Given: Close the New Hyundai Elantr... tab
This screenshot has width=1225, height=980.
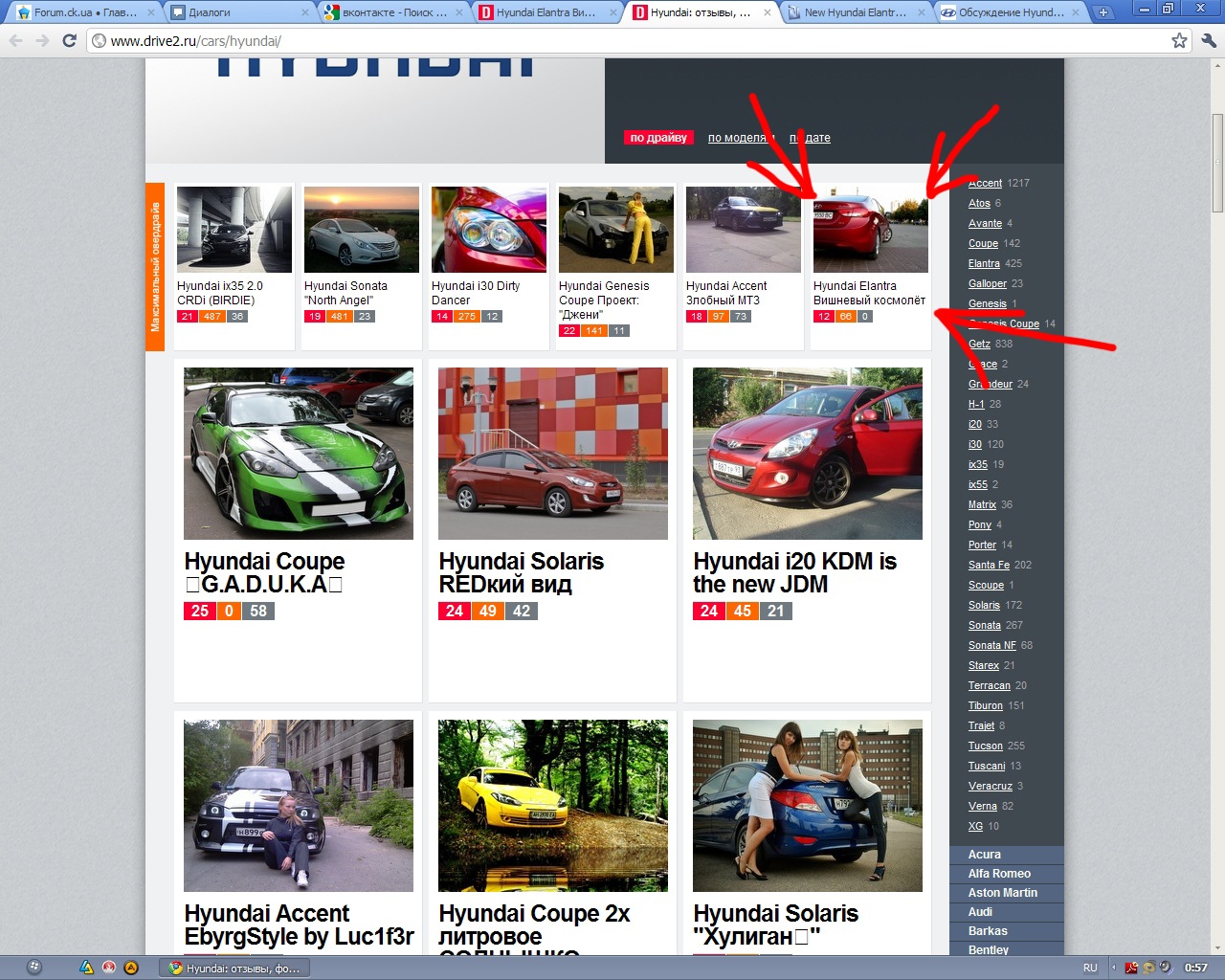Looking at the screenshot, I should tap(922, 12).
